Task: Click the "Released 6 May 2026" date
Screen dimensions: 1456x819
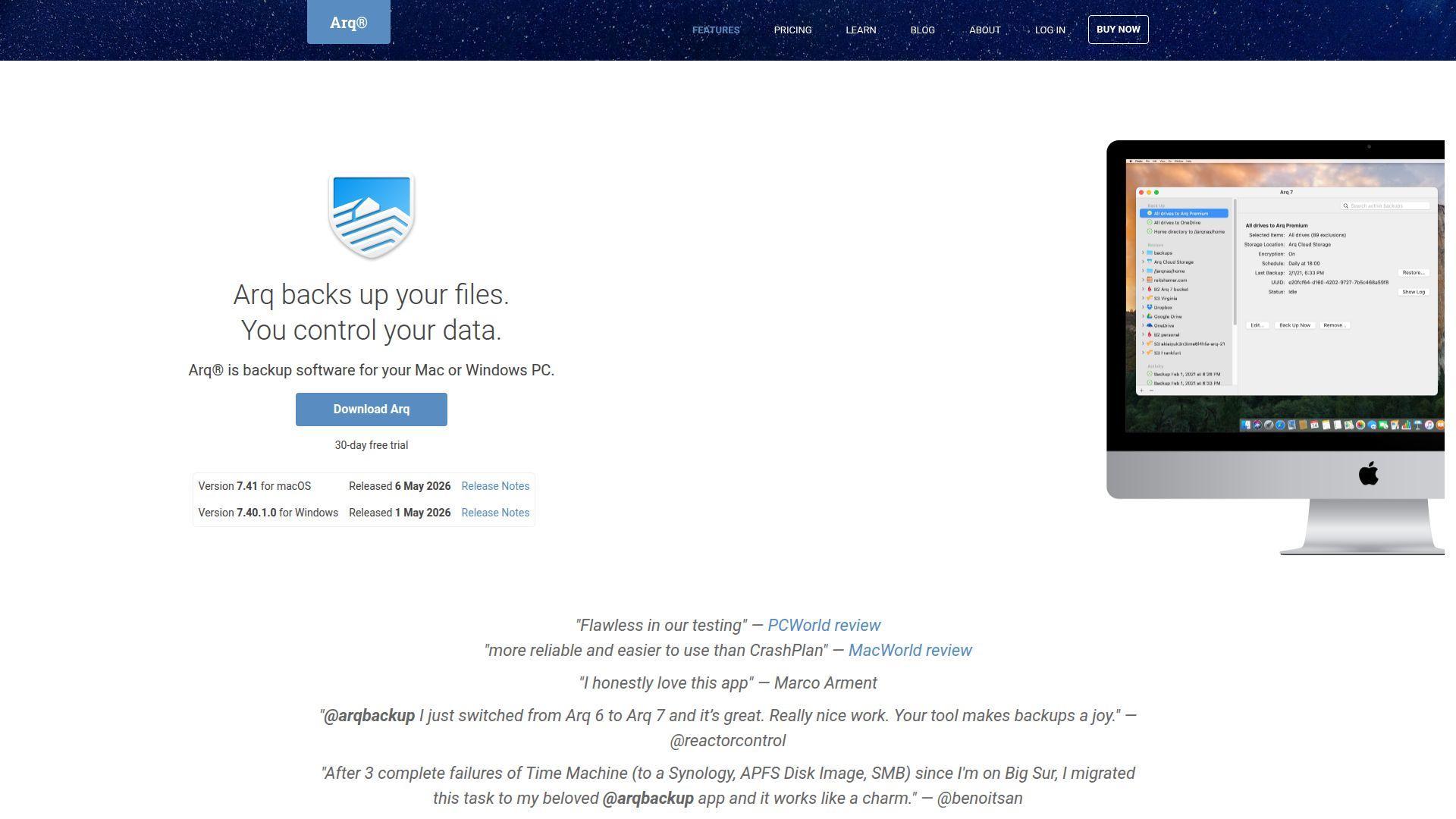Action: click(400, 486)
